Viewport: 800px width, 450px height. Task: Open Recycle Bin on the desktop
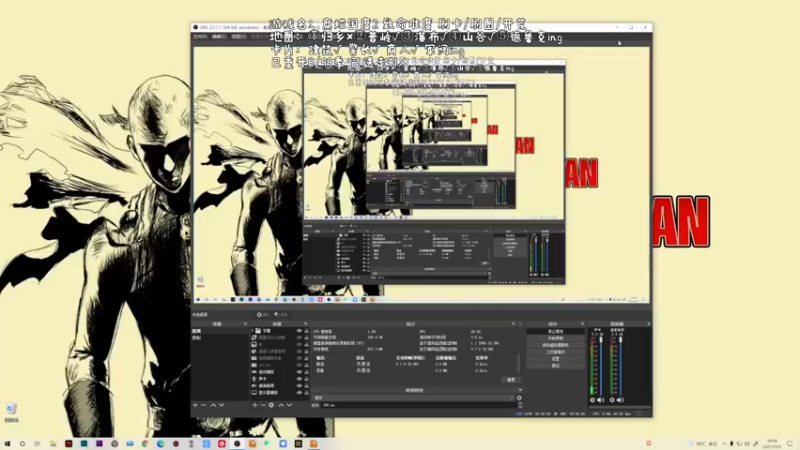pyautogui.click(x=11, y=412)
